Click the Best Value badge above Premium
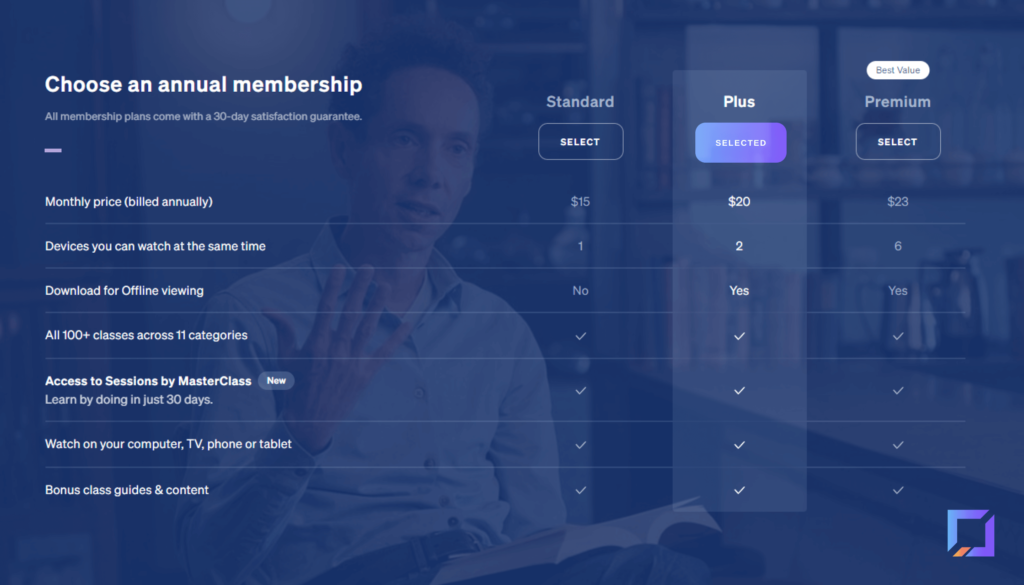The height and width of the screenshot is (585, 1024). [x=897, y=70]
